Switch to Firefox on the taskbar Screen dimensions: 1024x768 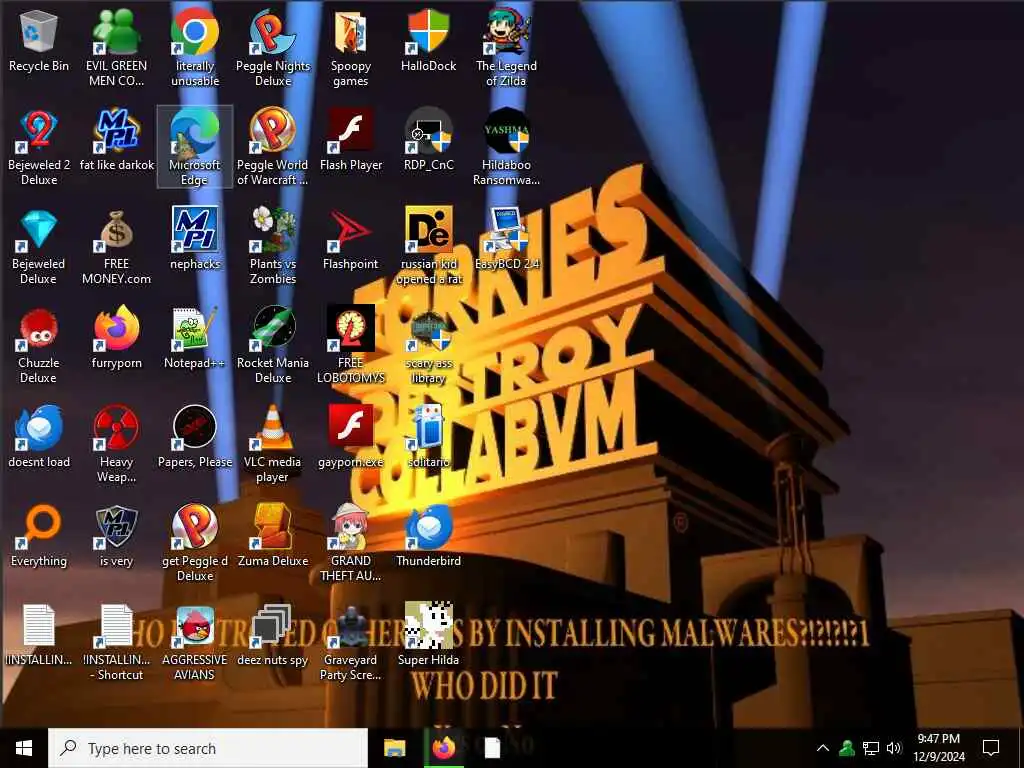444,748
